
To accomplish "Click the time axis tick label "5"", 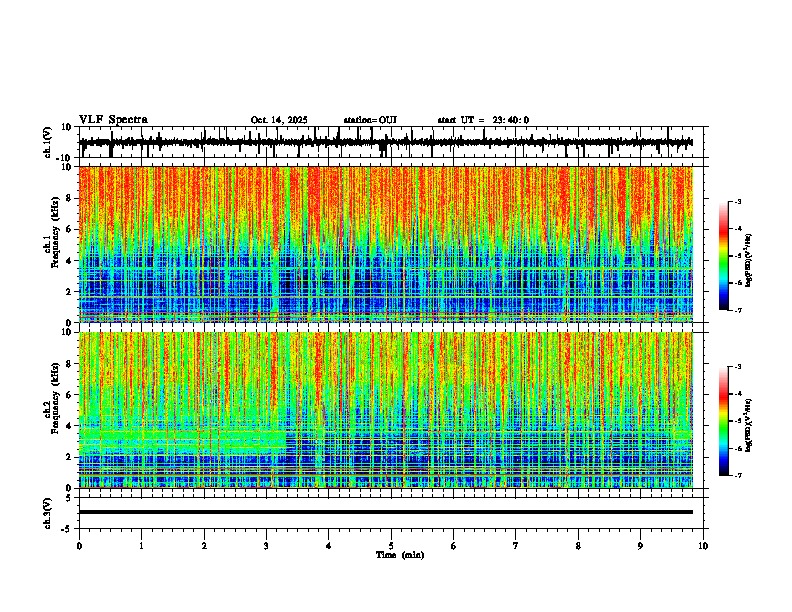I will click(391, 546).
